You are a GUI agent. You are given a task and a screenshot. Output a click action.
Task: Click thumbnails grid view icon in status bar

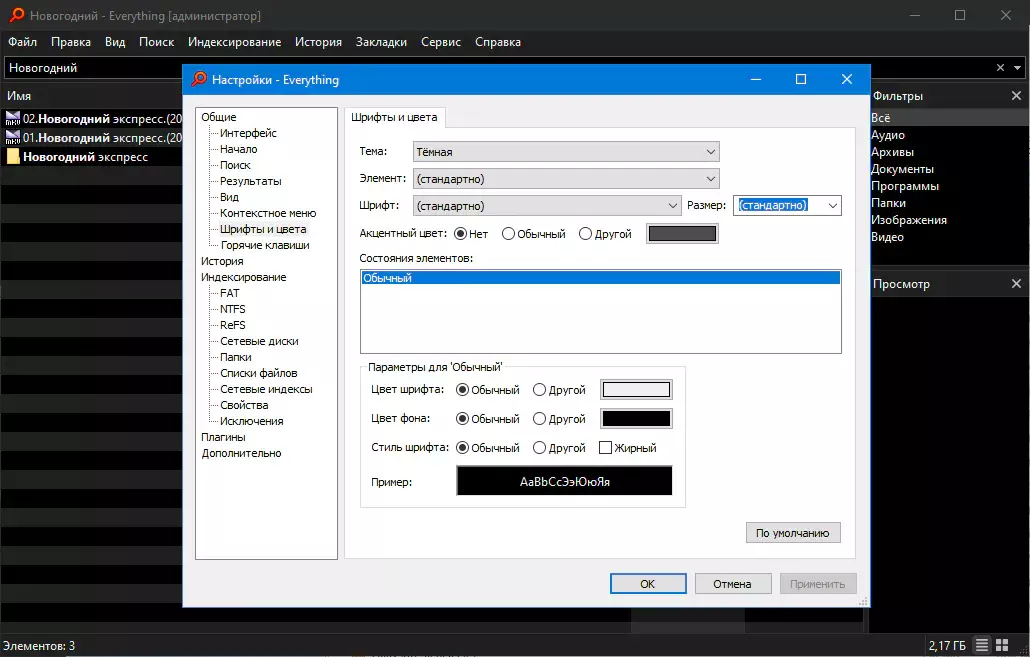(1002, 645)
